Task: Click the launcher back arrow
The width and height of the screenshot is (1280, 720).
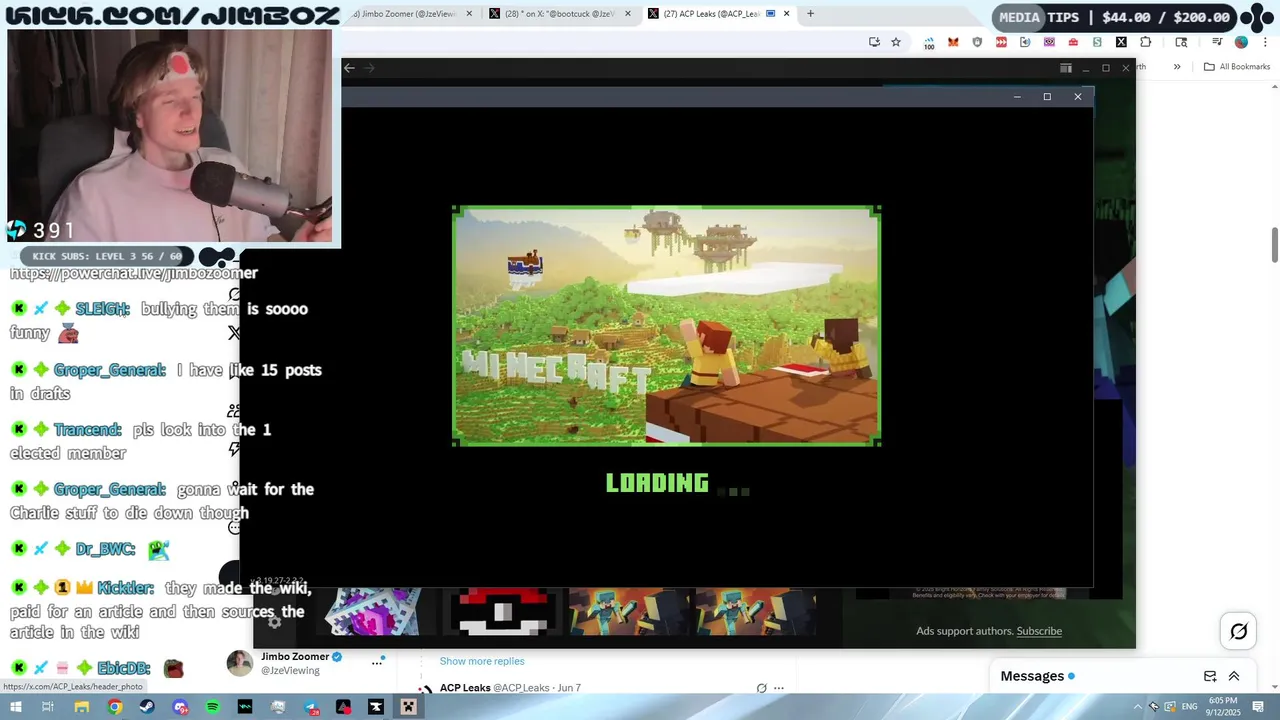Action: (x=349, y=68)
